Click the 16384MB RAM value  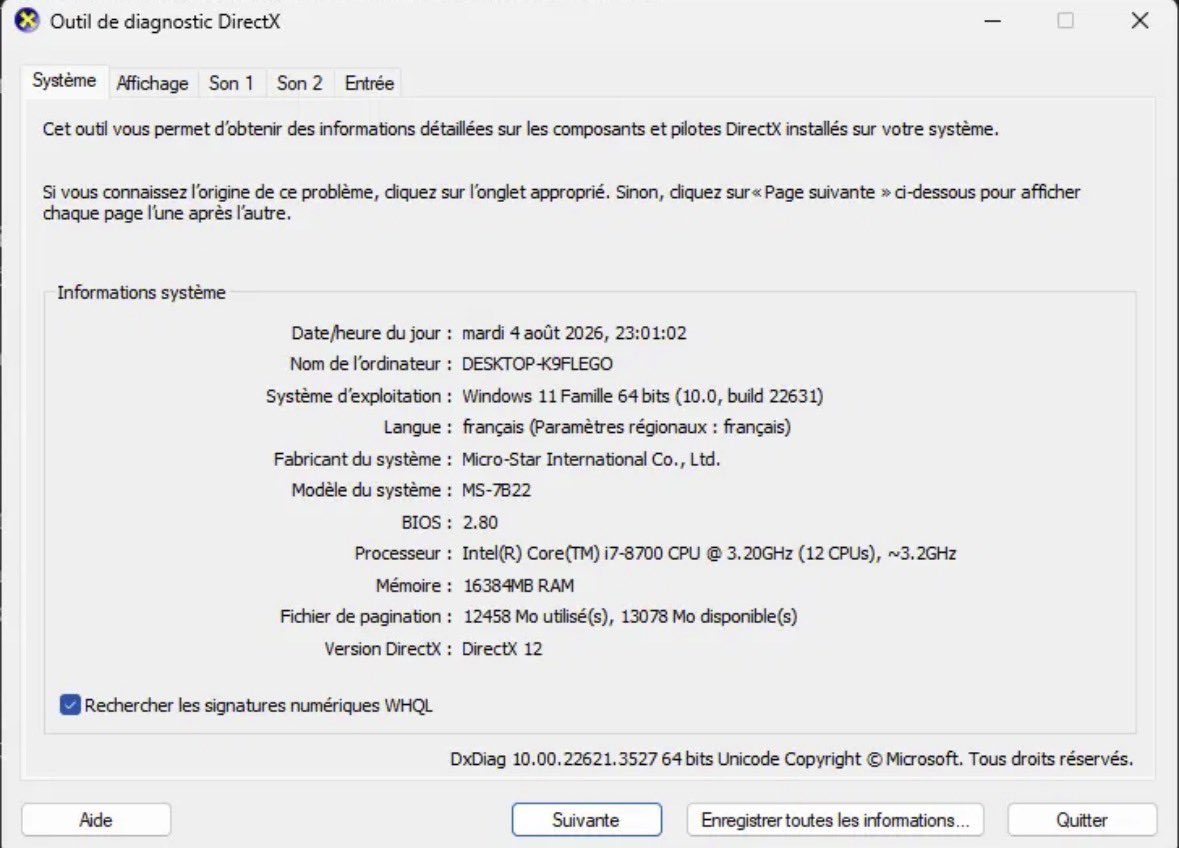(518, 586)
